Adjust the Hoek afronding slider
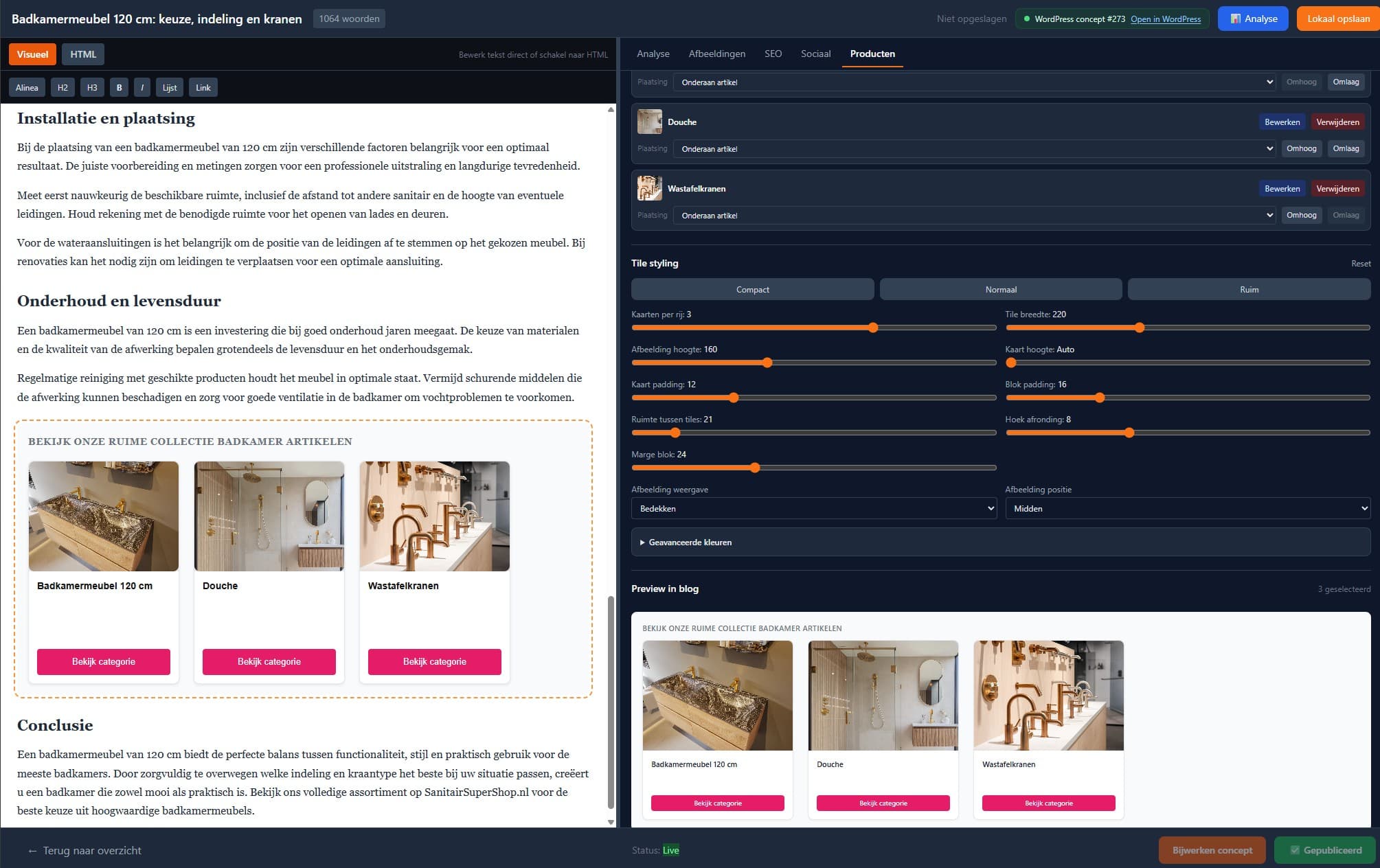 click(1188, 433)
